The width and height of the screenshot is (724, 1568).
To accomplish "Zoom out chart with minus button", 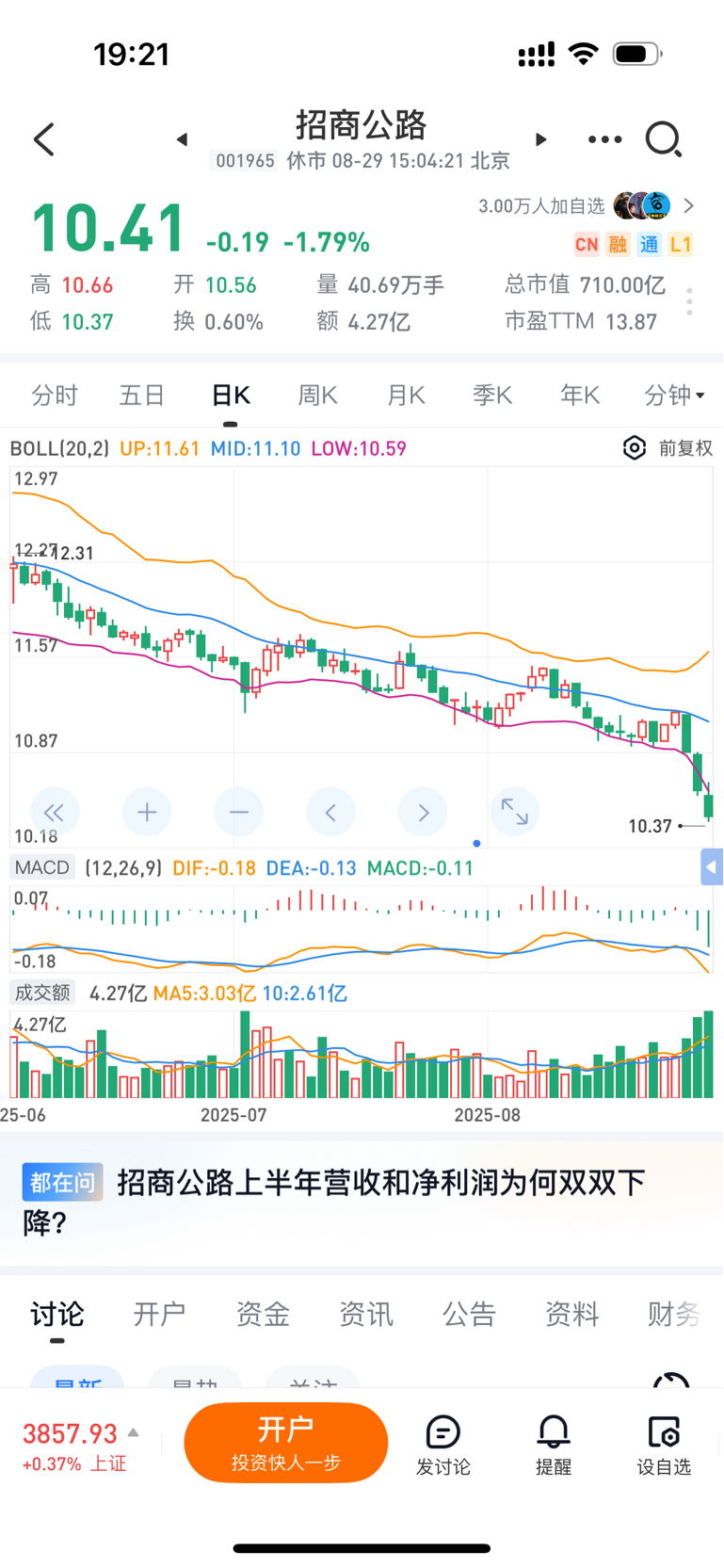I will coord(239,812).
